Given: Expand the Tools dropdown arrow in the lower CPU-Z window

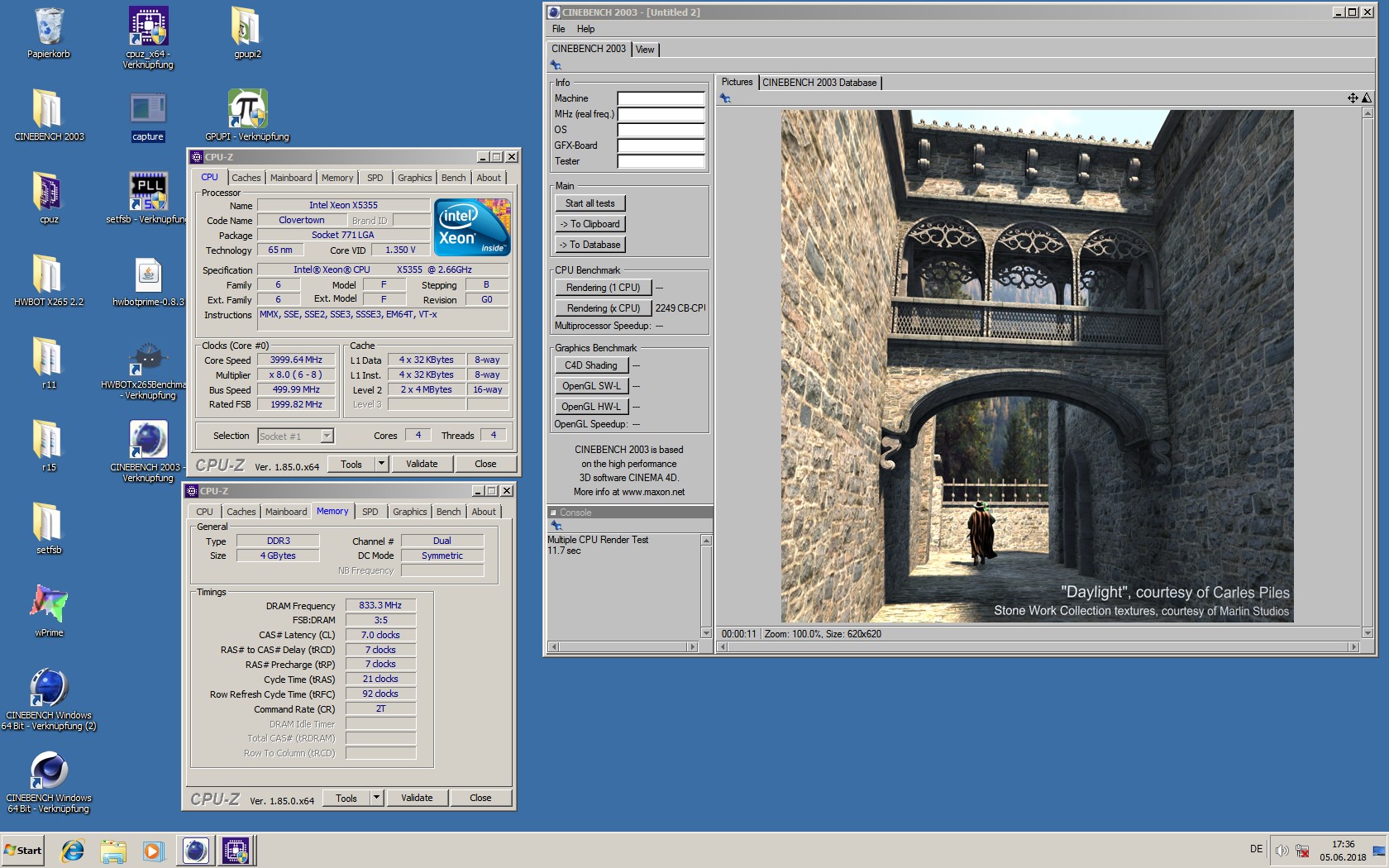Looking at the screenshot, I should (376, 798).
